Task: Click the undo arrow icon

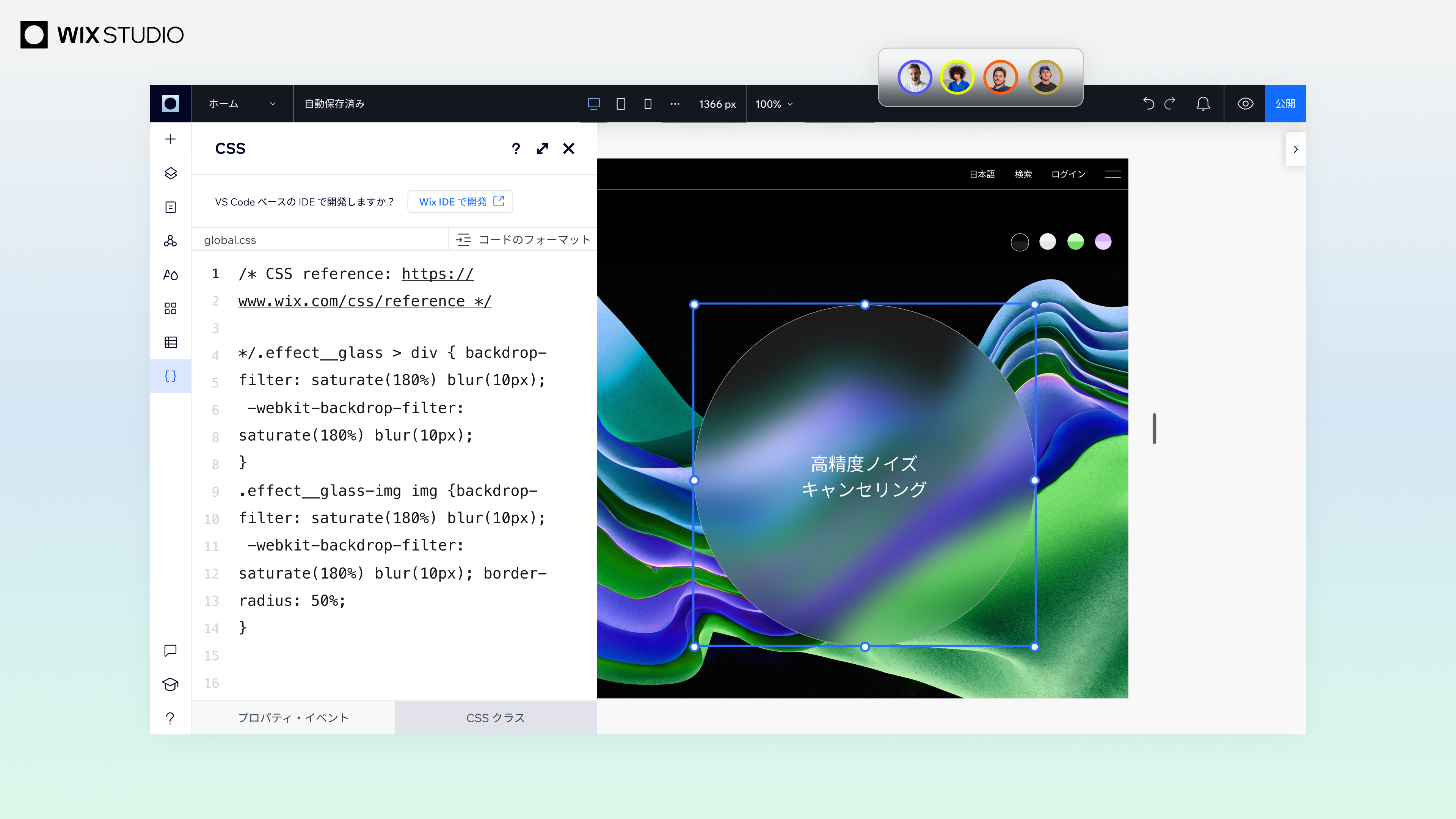Action: pos(1148,104)
